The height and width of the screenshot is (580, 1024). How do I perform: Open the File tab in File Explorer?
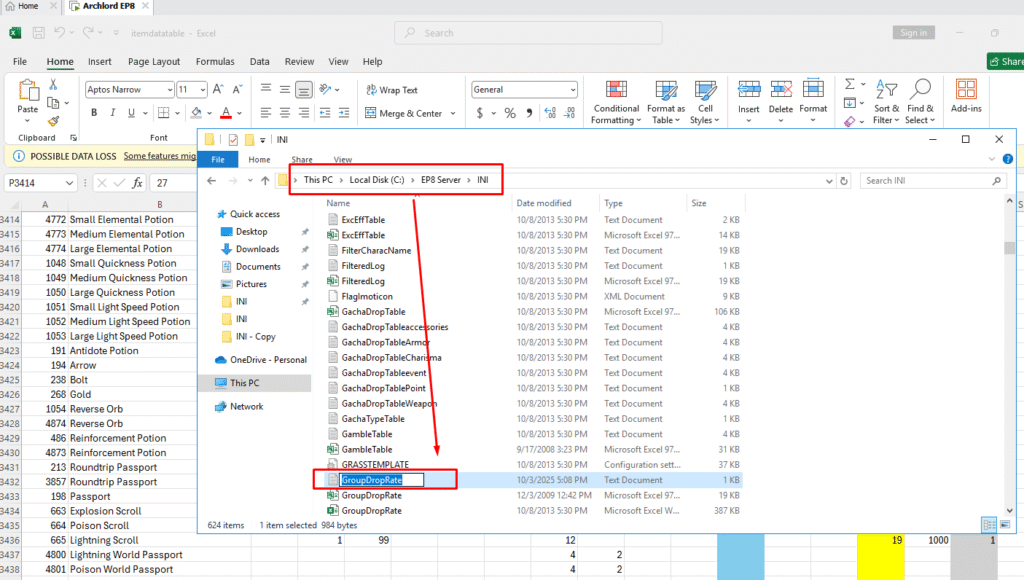[x=217, y=159]
